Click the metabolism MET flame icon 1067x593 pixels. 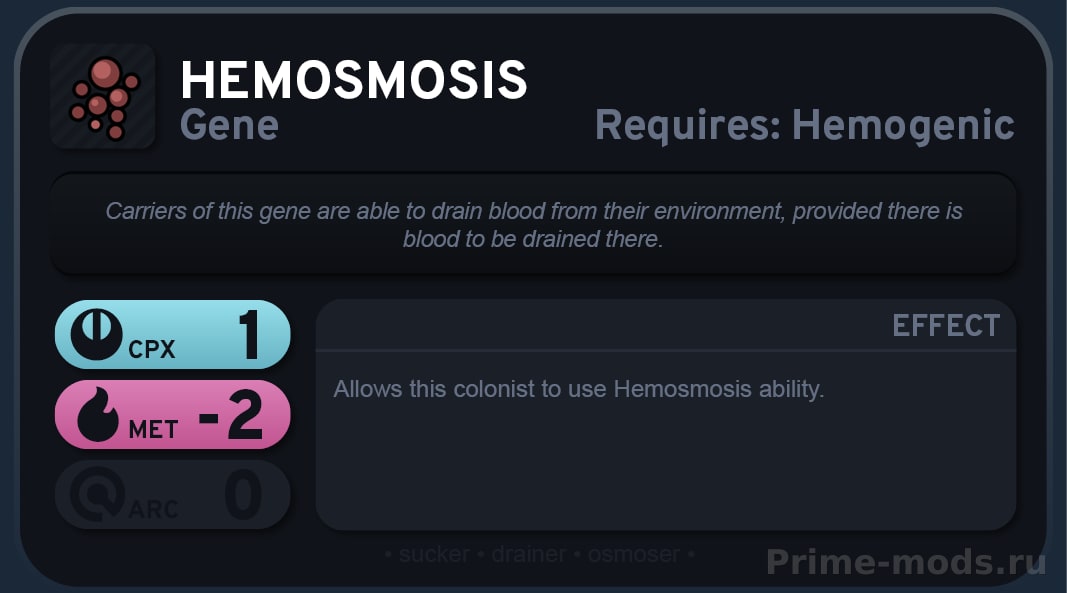pos(98,415)
